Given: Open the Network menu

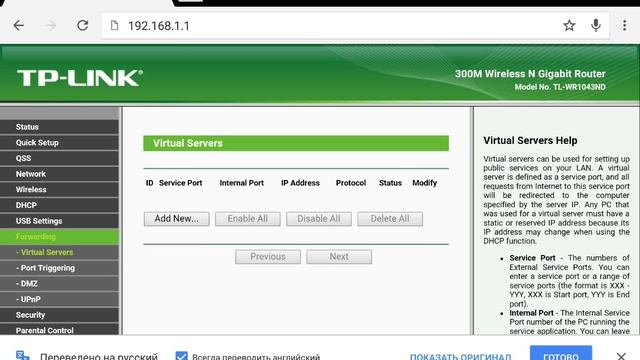Looking at the screenshot, I should 60,174.
